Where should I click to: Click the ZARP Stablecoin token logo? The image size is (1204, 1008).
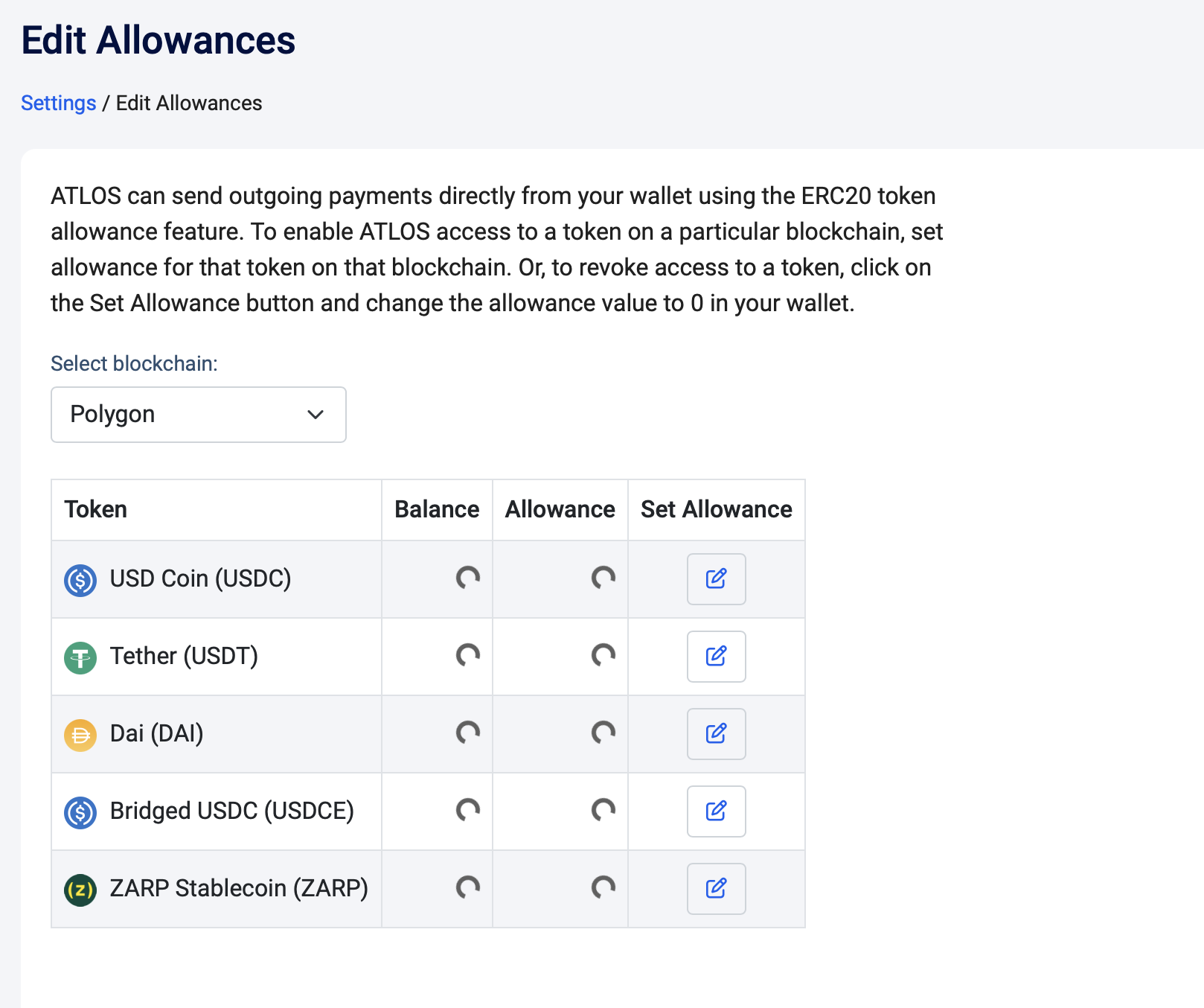80,890
